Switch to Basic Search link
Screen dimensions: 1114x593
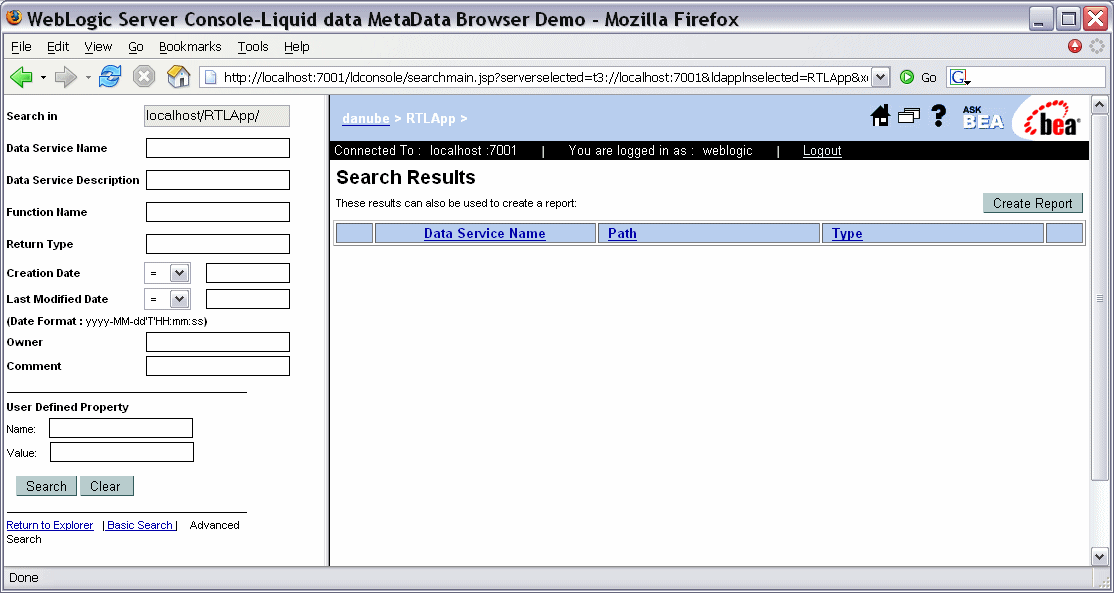click(140, 526)
